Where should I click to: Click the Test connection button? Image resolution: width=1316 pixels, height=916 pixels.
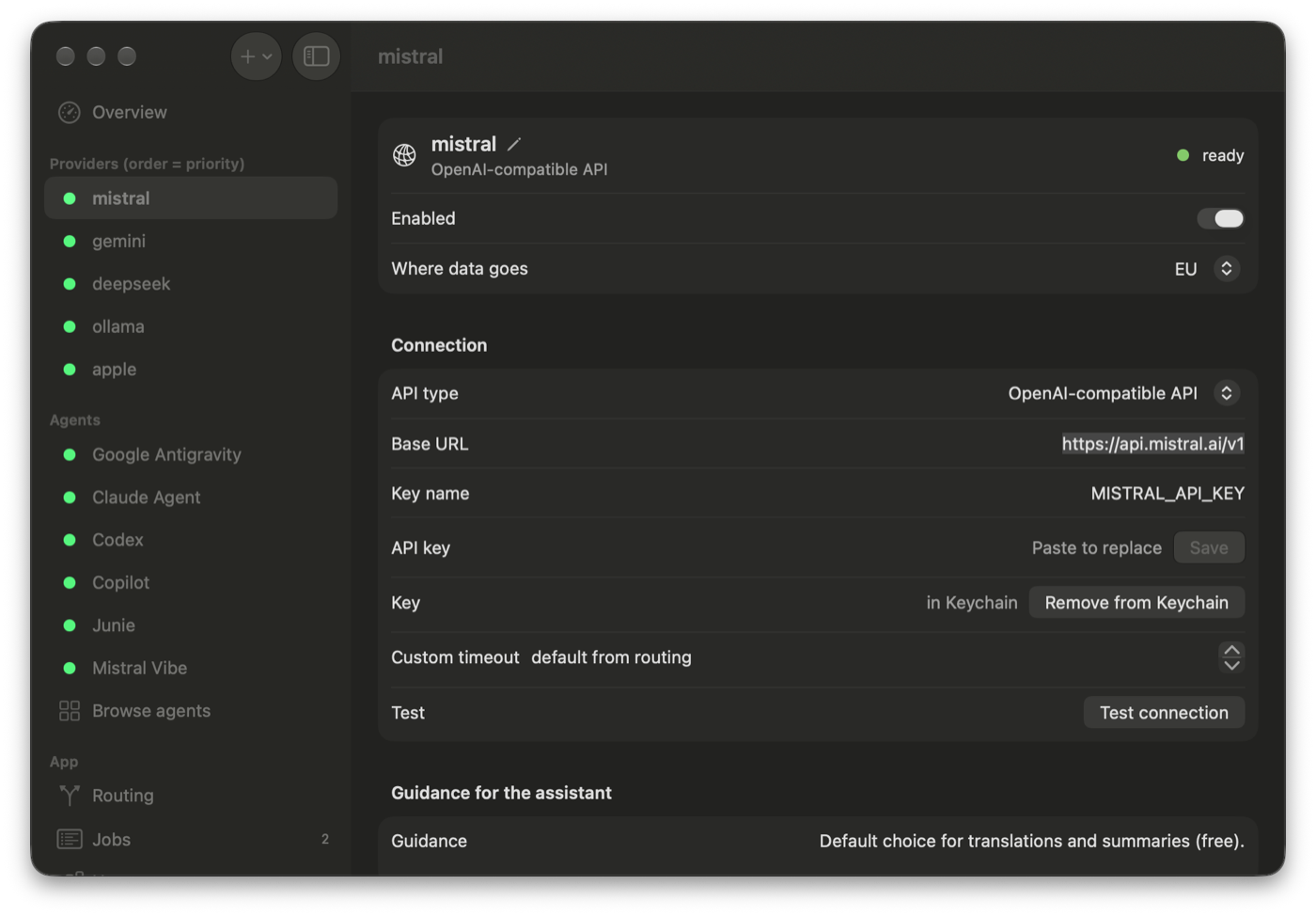tap(1164, 713)
